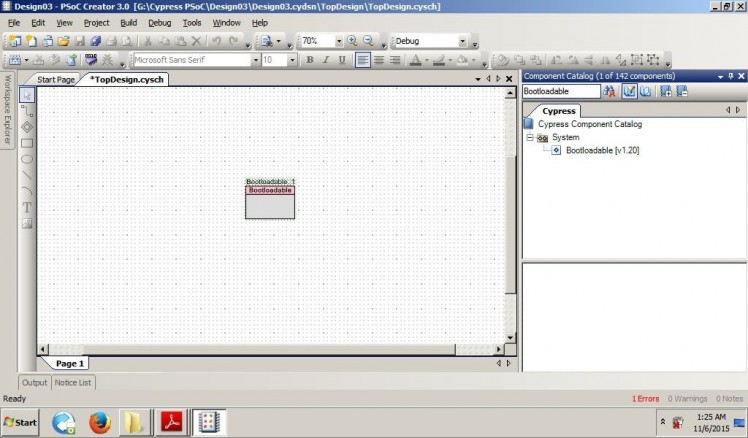748x438 pixels.
Task: Collapse all catalog nodes icon
Action: tap(682, 91)
